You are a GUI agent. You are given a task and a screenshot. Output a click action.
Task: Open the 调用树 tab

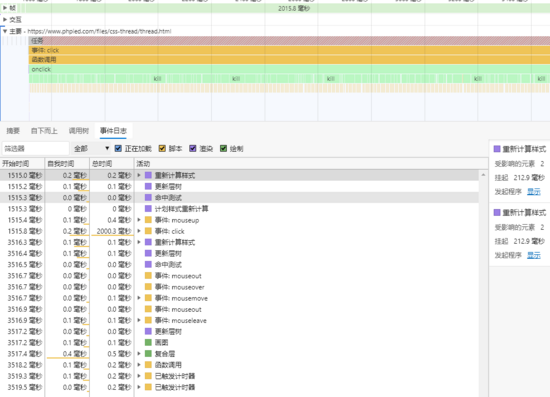[x=79, y=131]
